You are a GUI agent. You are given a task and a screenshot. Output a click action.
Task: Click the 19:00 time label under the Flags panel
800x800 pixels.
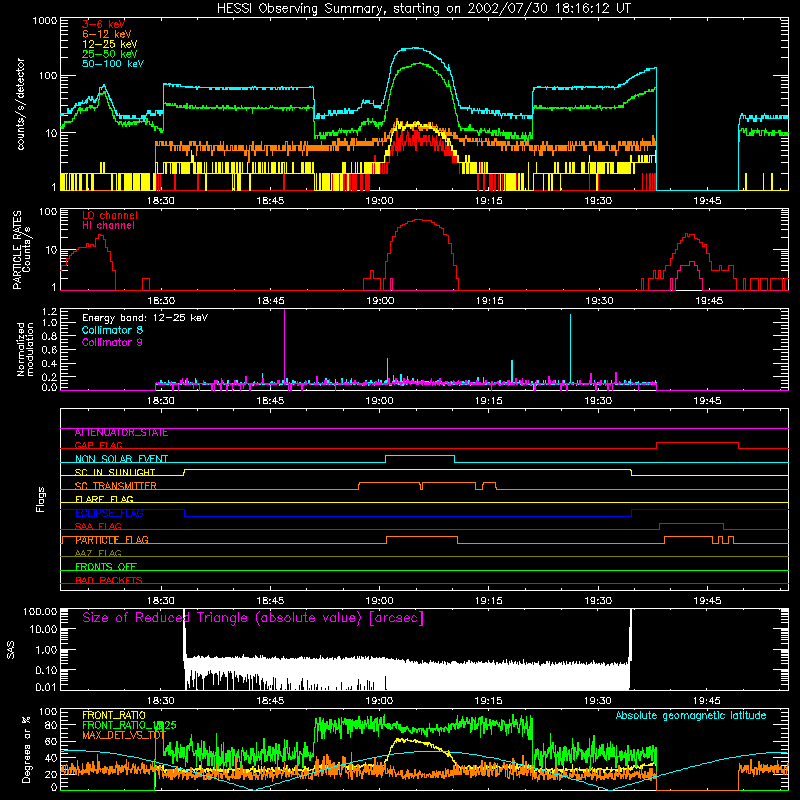380,601
